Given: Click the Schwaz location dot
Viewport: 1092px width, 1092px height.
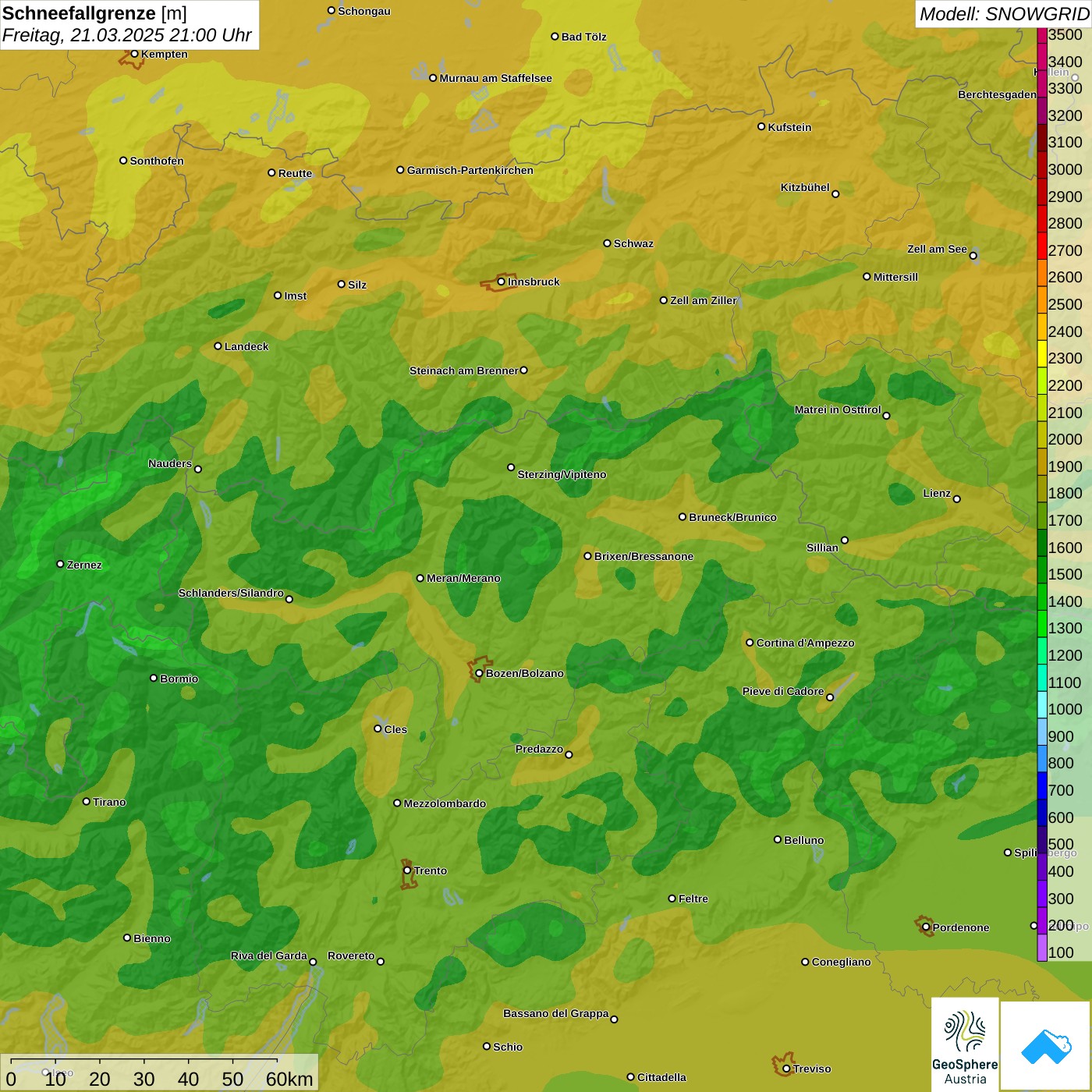Looking at the screenshot, I should (607, 243).
